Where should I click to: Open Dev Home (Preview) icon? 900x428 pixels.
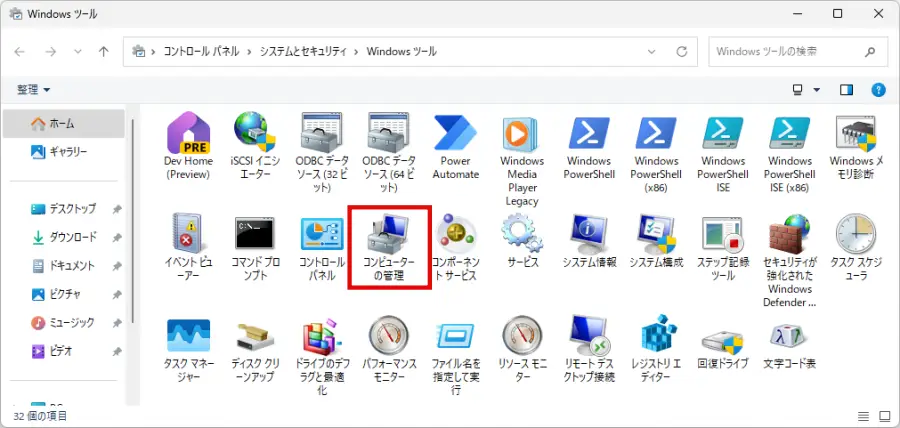click(x=188, y=133)
